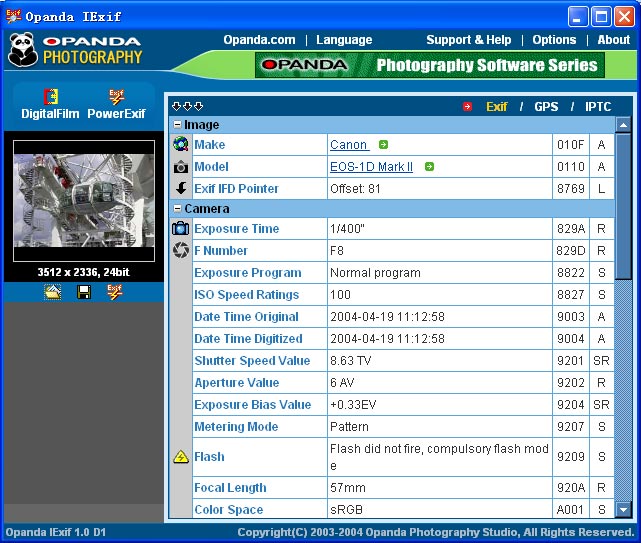Select the F Number label

[x=221, y=251]
